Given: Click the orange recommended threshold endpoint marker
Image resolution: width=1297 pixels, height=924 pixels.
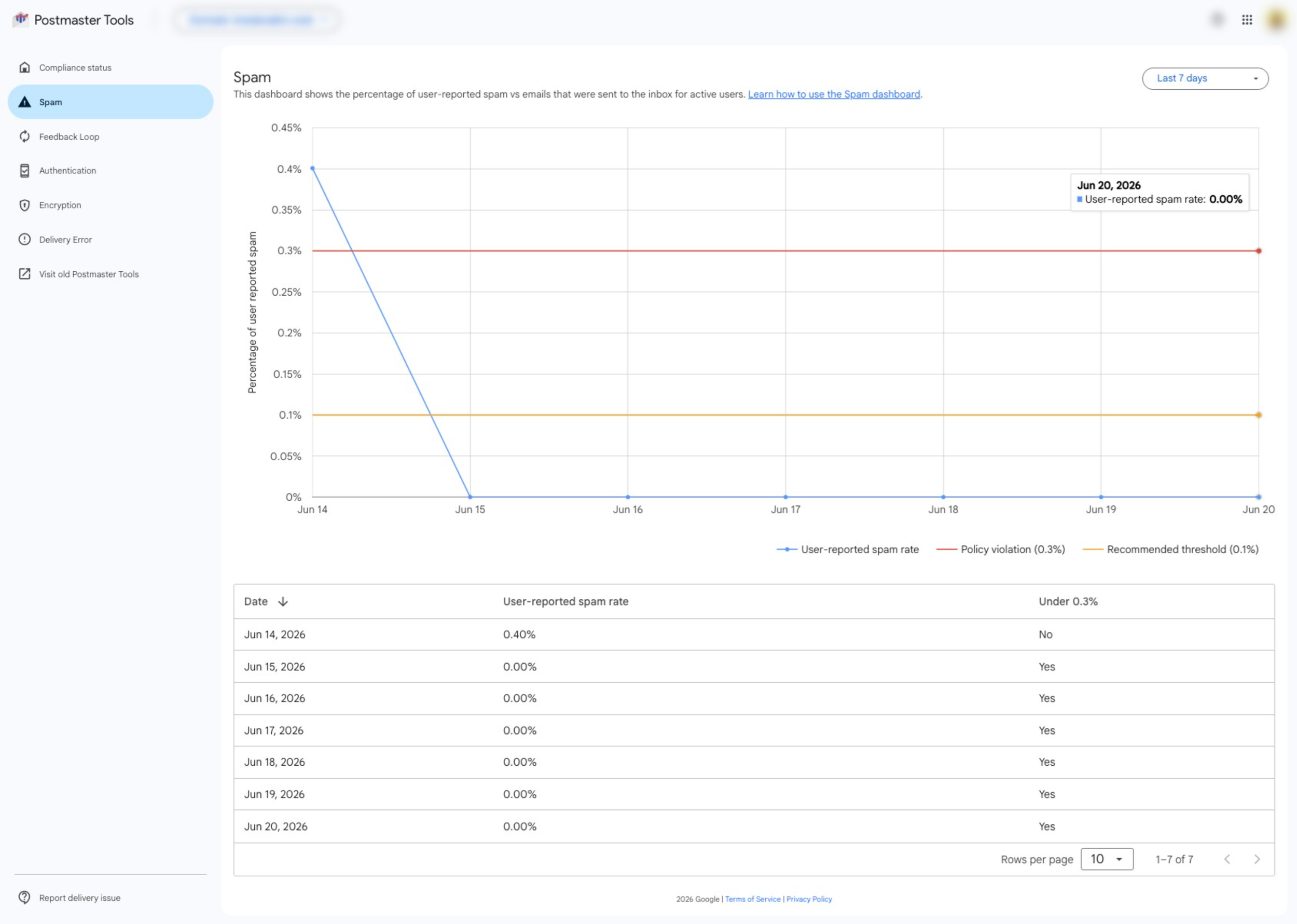Looking at the screenshot, I should click(1258, 415).
